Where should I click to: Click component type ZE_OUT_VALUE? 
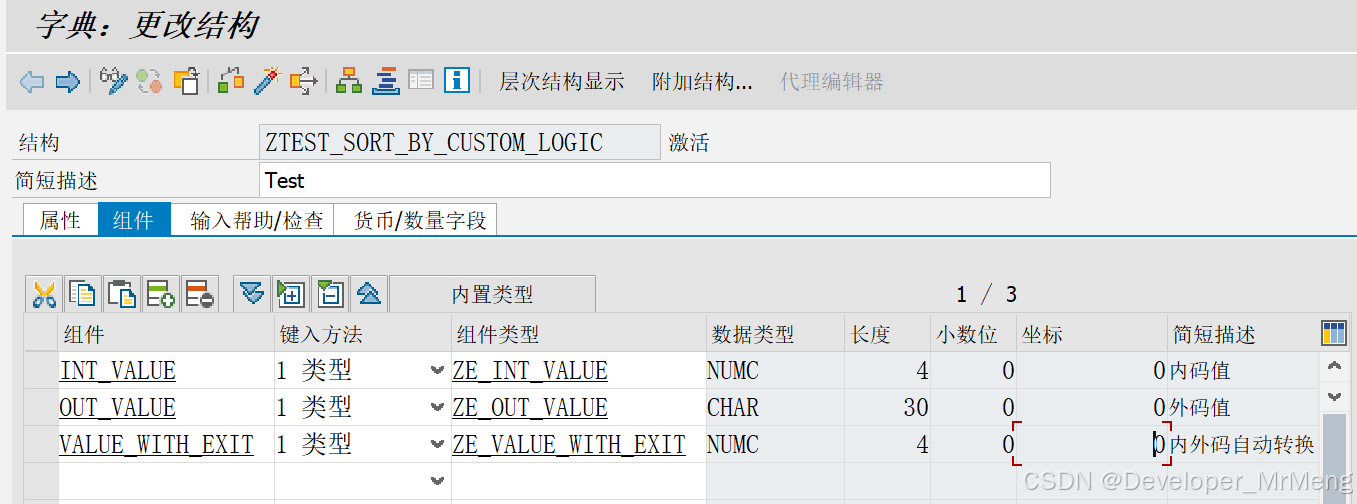(x=578, y=408)
